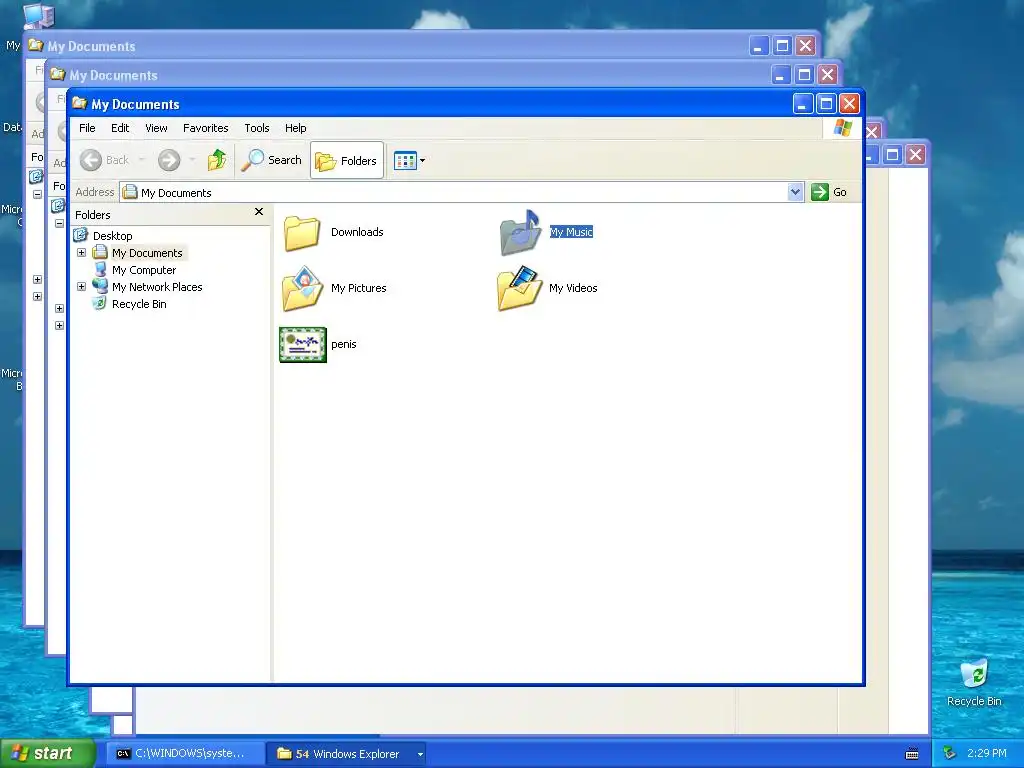Select the Downloads folder icon
Viewport: 1024px width, 768px height.
[302, 233]
